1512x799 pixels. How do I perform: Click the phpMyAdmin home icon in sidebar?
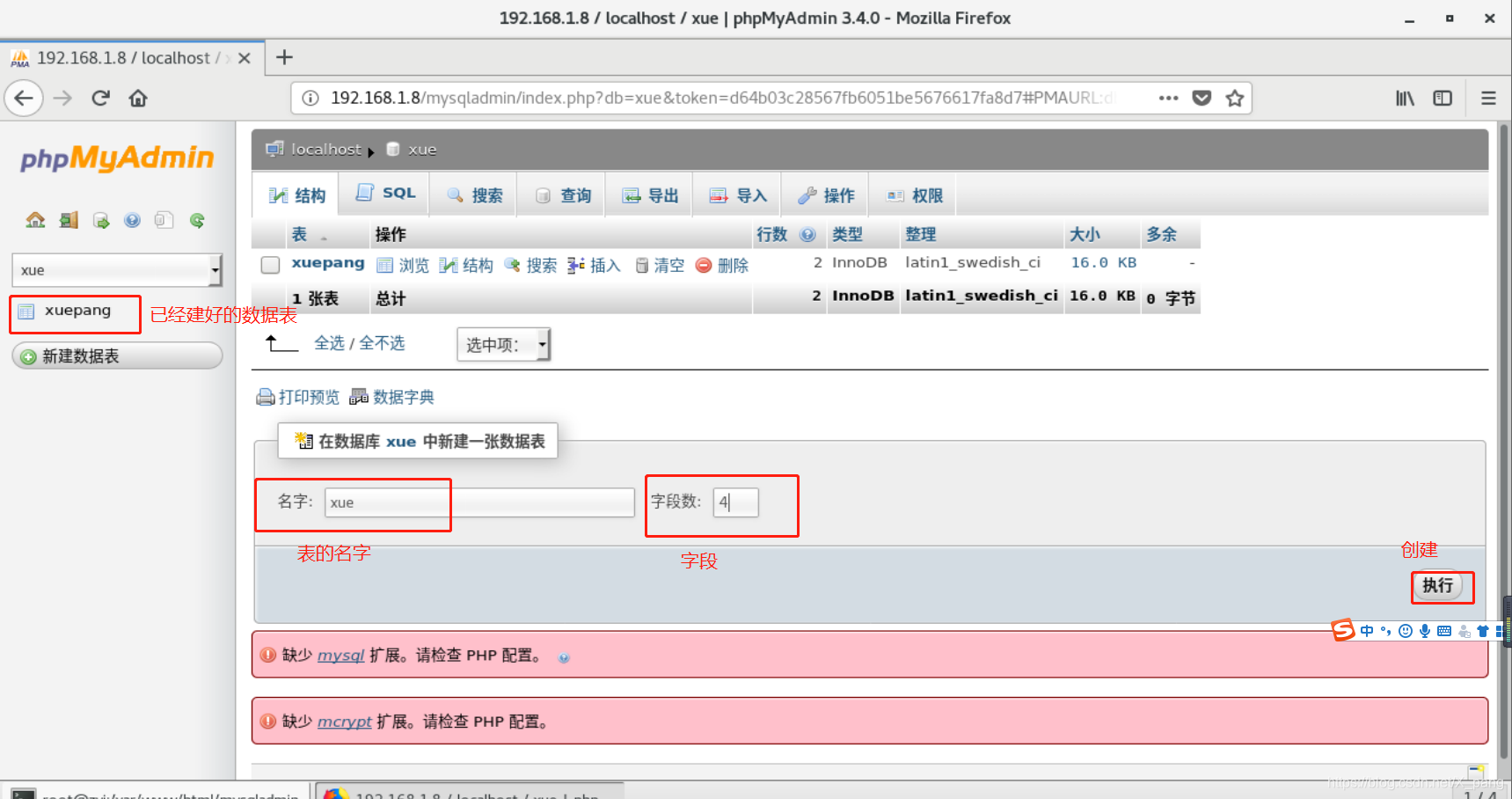click(35, 220)
